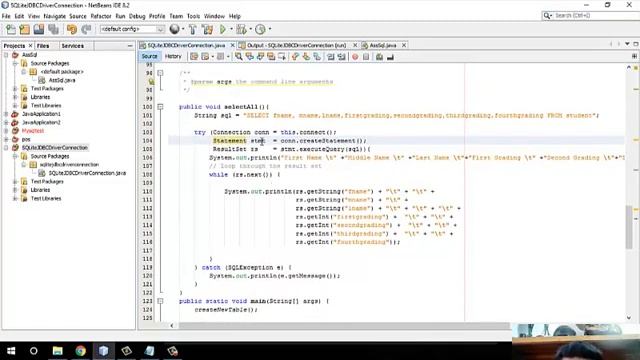
Task: Select SQLiteJDBCDriverConnection.java file in tree
Action: [87, 173]
